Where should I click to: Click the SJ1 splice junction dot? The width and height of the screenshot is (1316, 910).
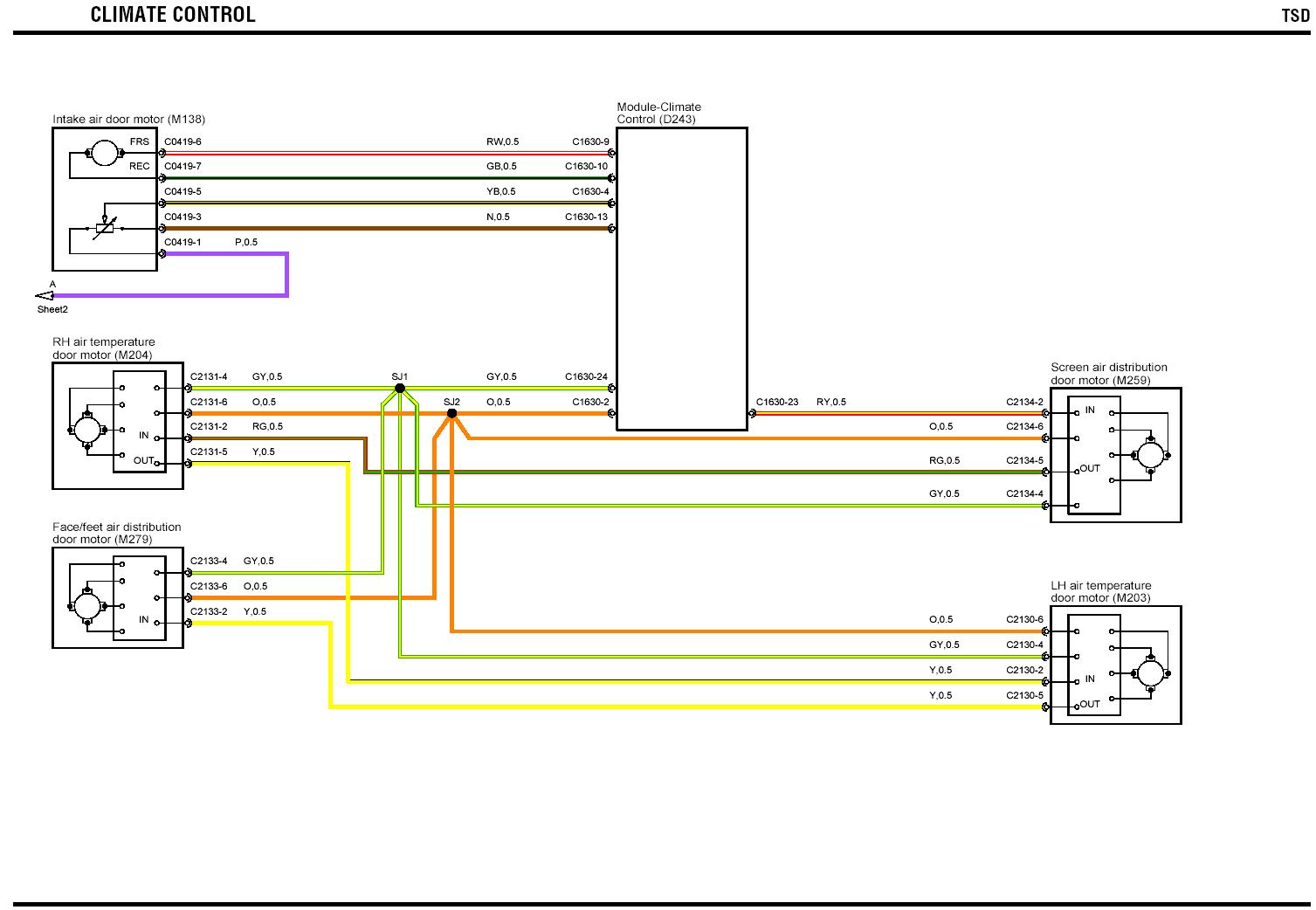click(399, 388)
